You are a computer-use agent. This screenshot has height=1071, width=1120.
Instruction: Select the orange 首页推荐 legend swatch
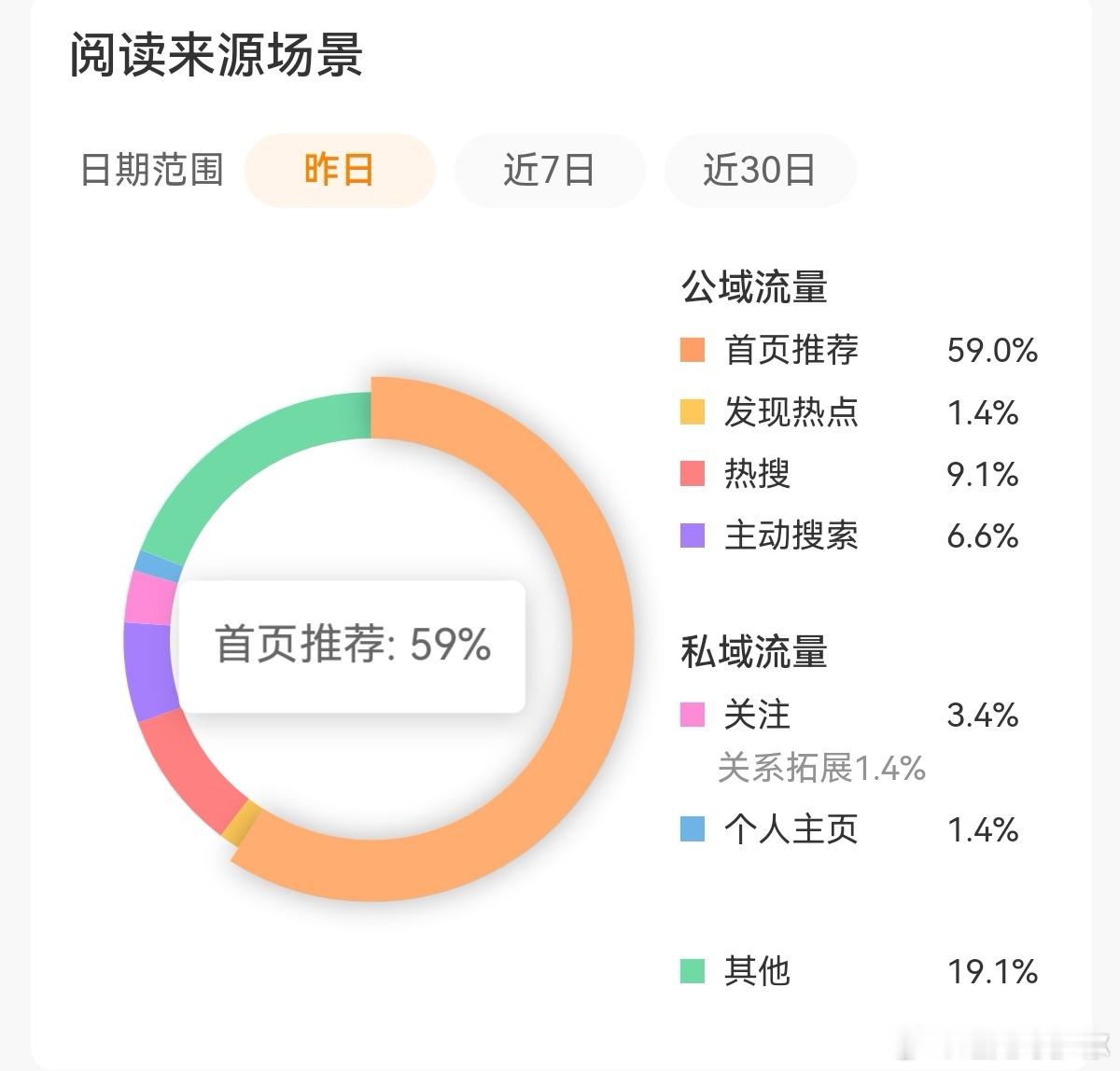pos(691,352)
